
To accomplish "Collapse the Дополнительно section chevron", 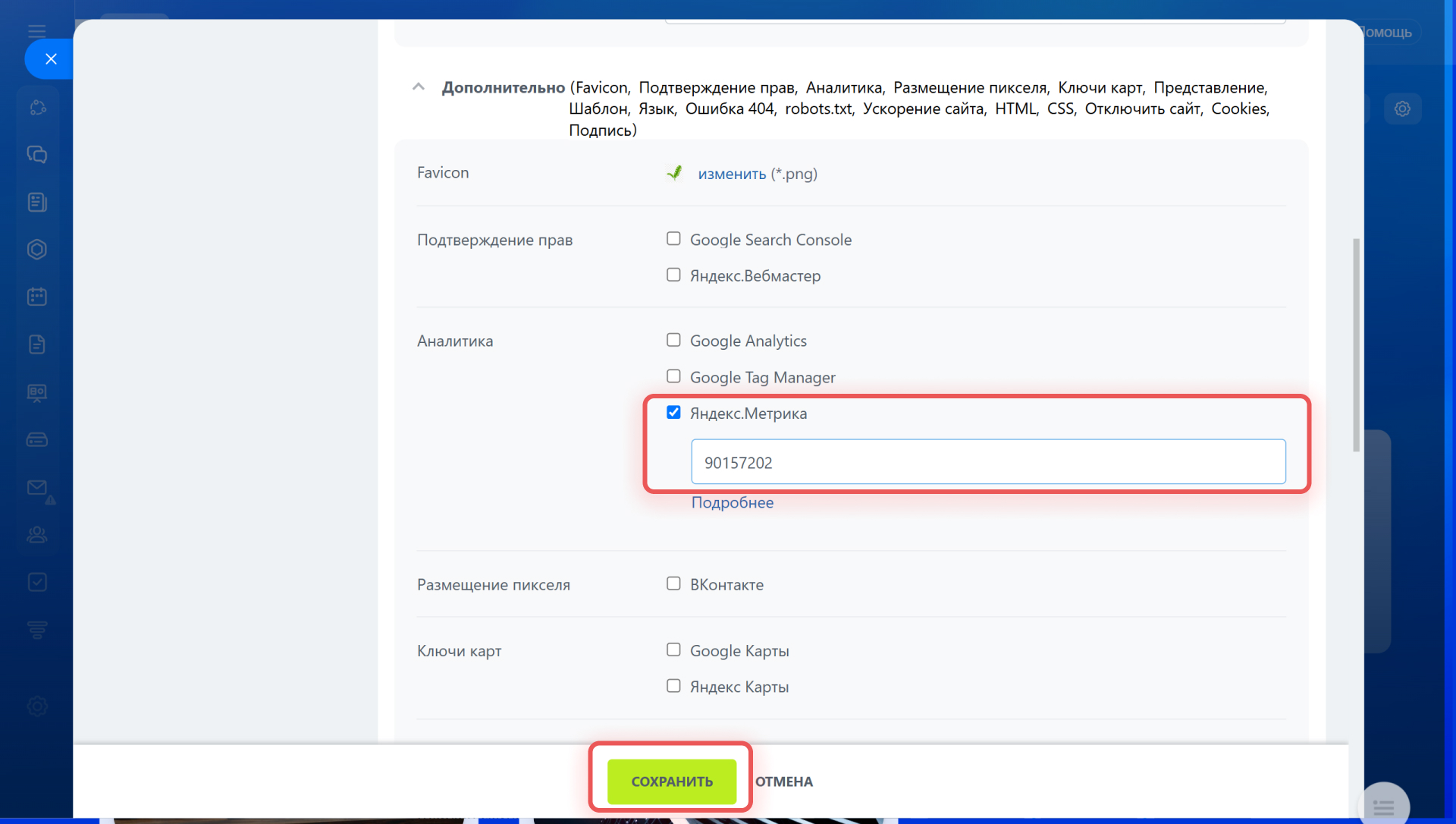I will point(418,87).
